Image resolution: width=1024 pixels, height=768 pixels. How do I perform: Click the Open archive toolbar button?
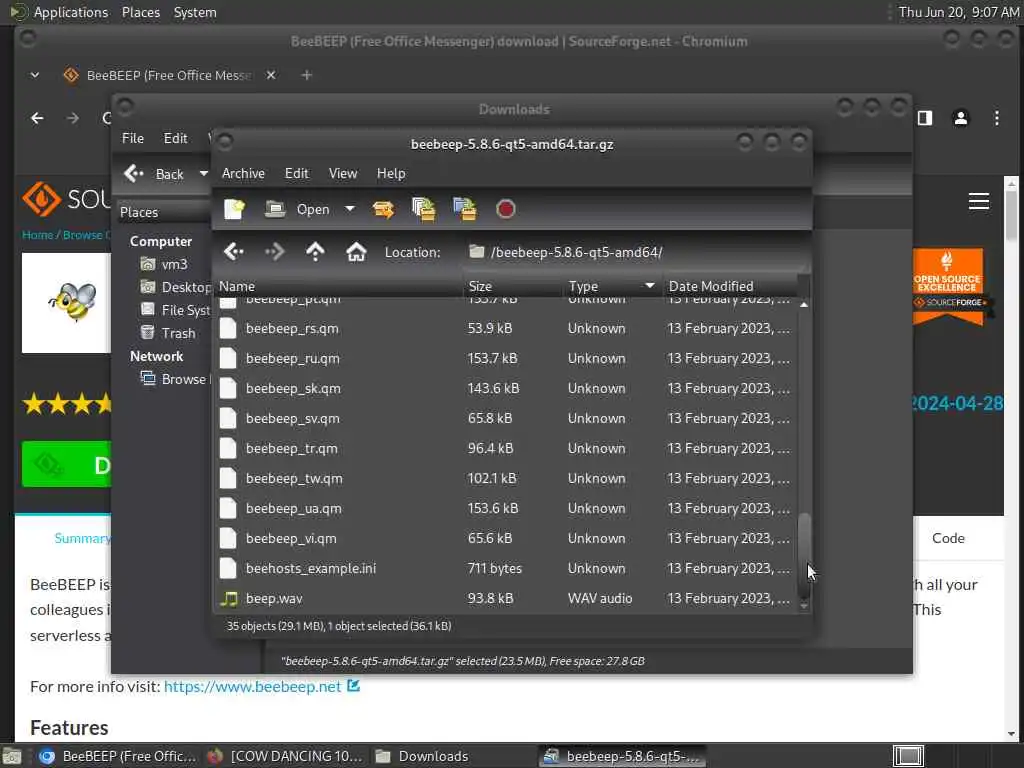297,209
